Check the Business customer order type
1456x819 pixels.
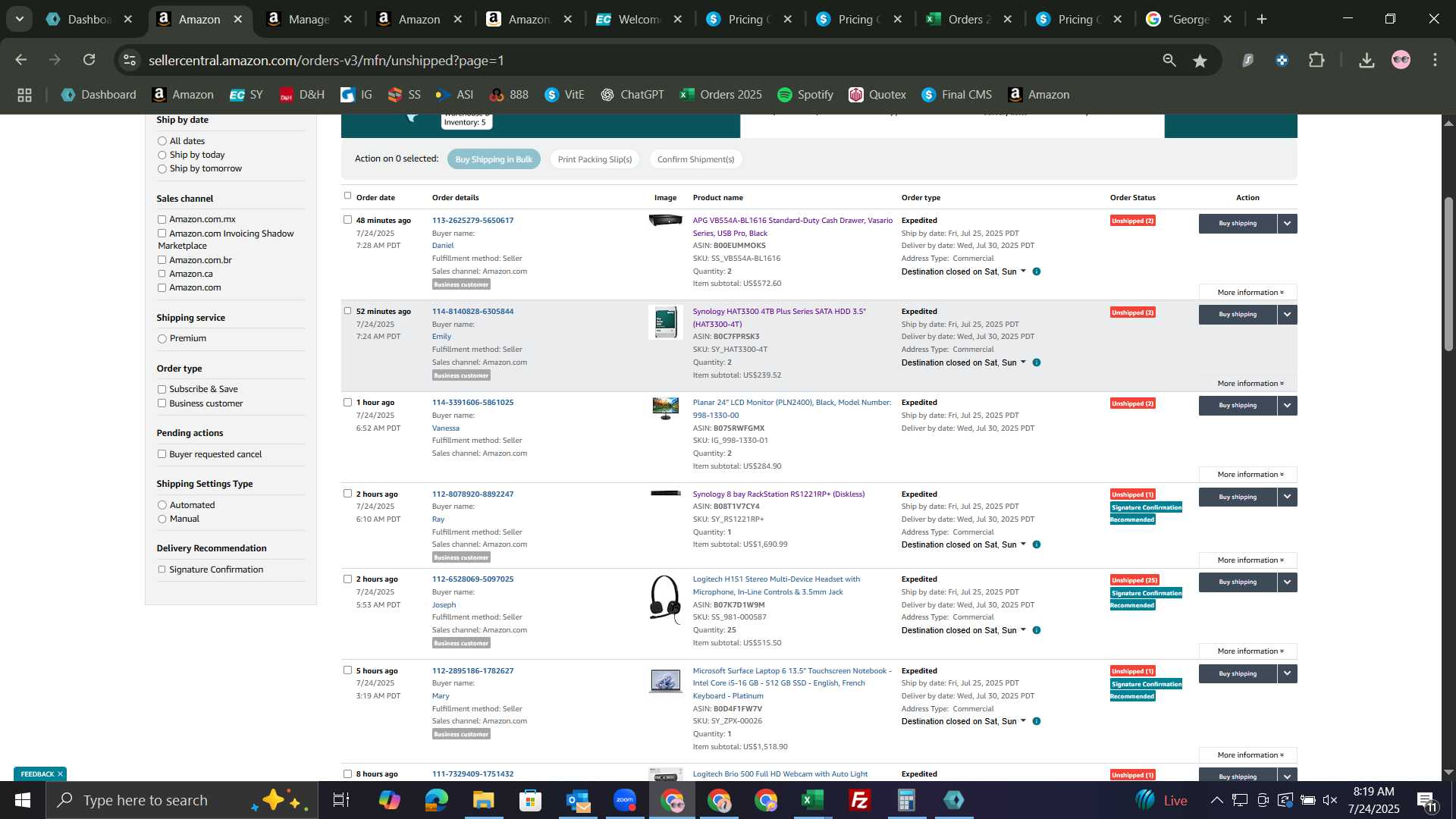[162, 403]
